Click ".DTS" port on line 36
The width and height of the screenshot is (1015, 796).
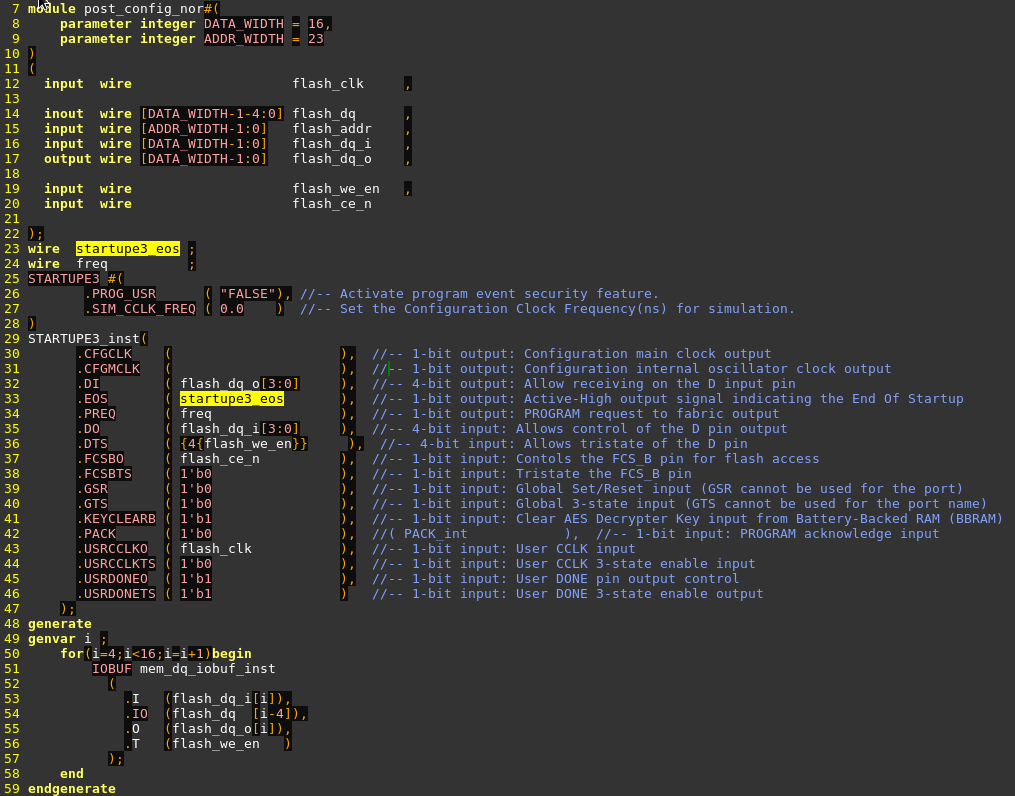click(x=92, y=444)
